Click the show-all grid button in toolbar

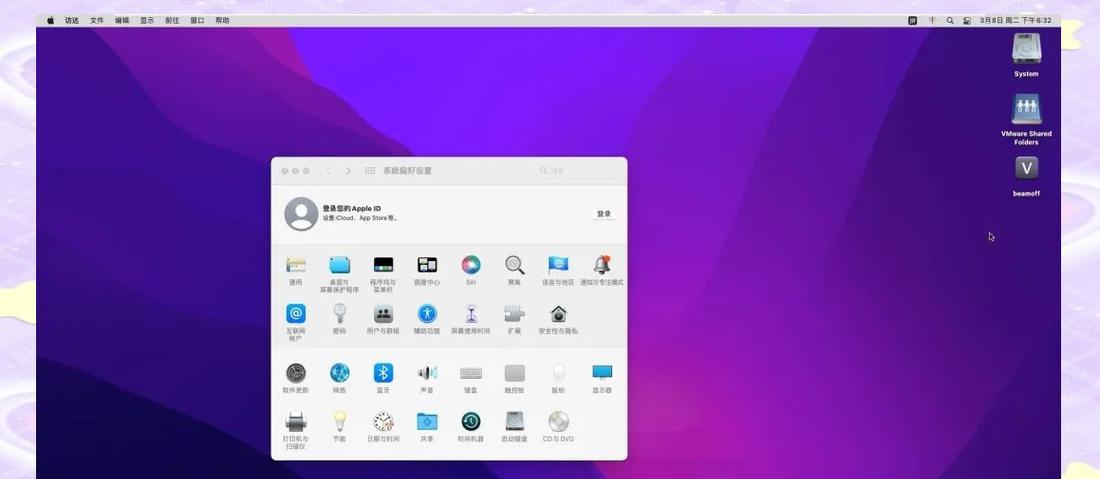click(x=370, y=171)
